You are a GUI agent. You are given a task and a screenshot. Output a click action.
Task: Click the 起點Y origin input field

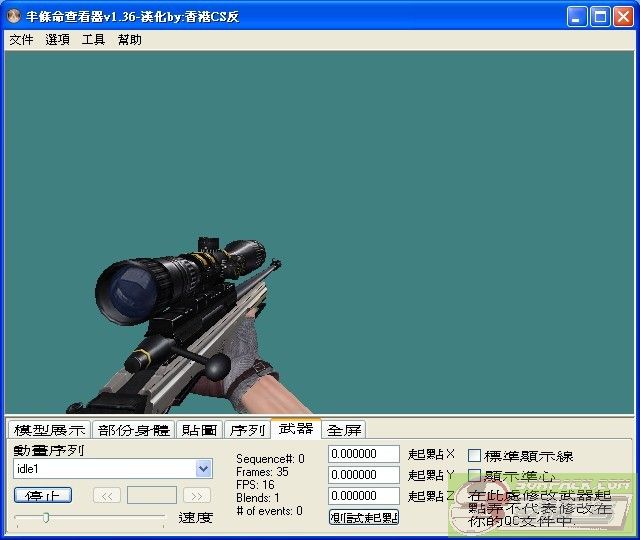click(364, 475)
